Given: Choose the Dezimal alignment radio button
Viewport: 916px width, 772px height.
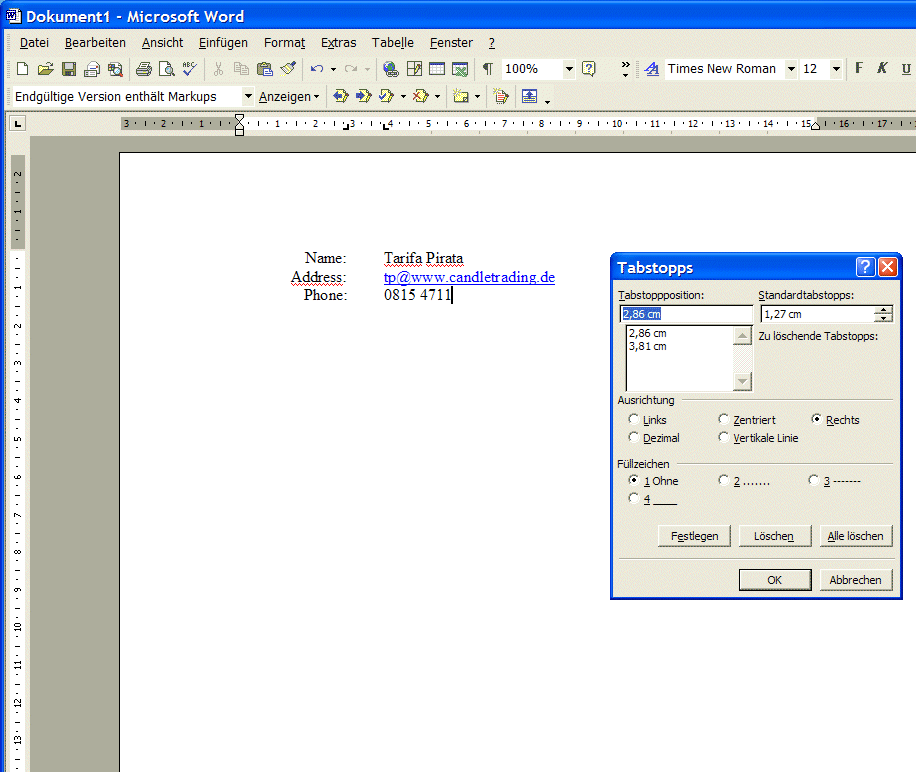Looking at the screenshot, I should (634, 438).
